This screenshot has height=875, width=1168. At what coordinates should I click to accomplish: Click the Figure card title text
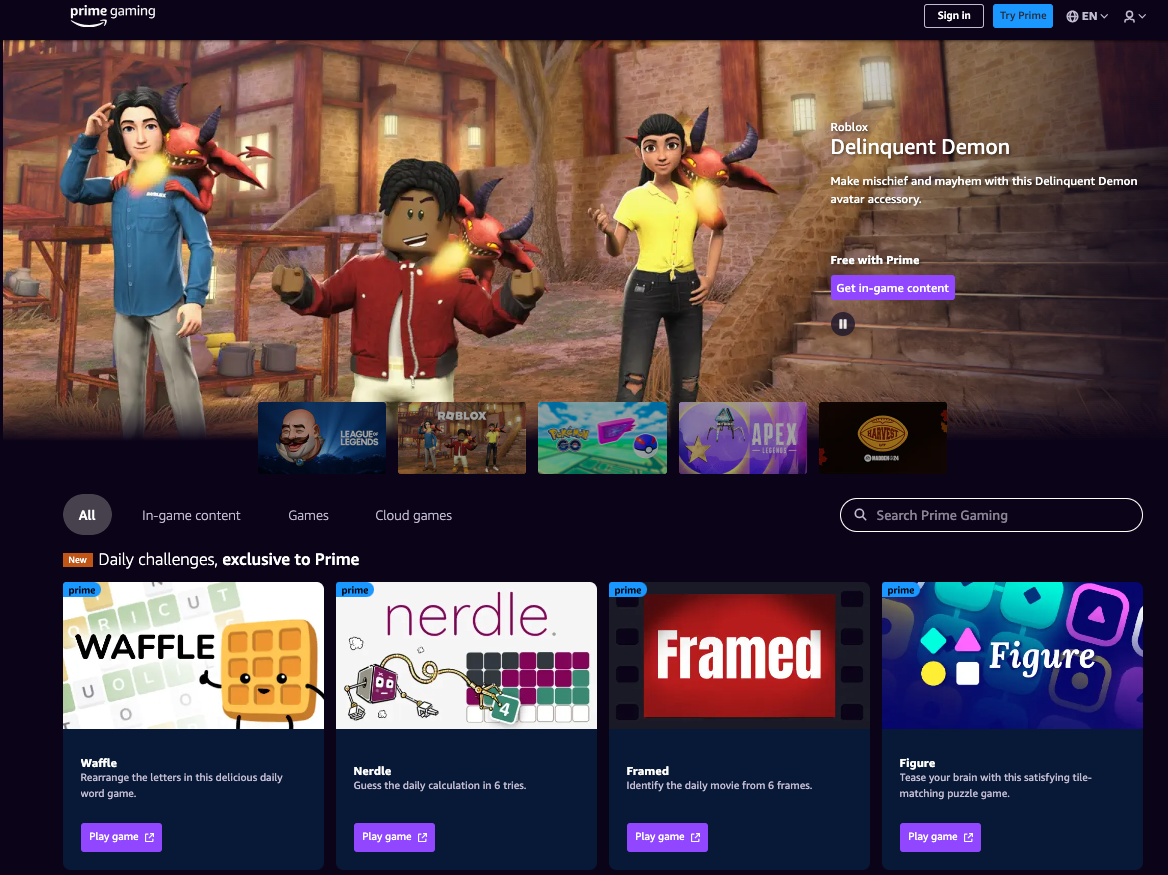tap(917, 763)
